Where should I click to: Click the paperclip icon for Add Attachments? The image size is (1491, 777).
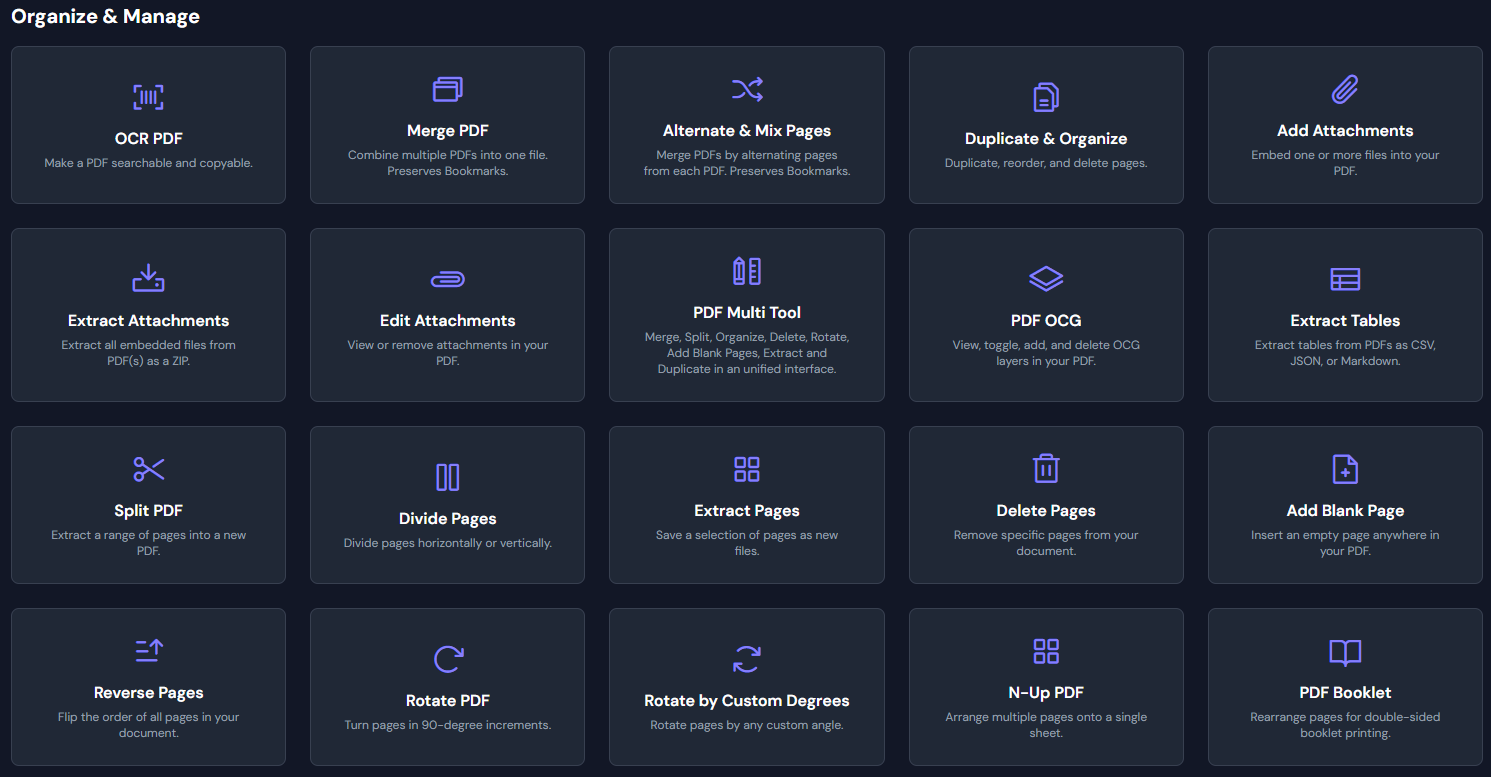[1345, 89]
